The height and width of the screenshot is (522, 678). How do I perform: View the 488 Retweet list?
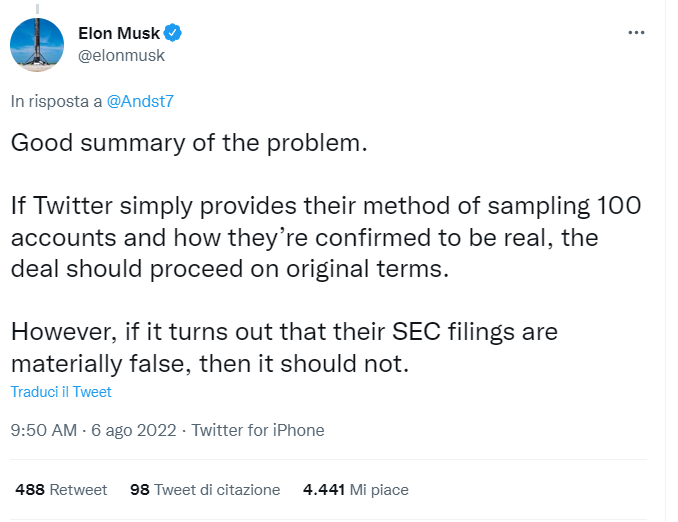click(61, 490)
